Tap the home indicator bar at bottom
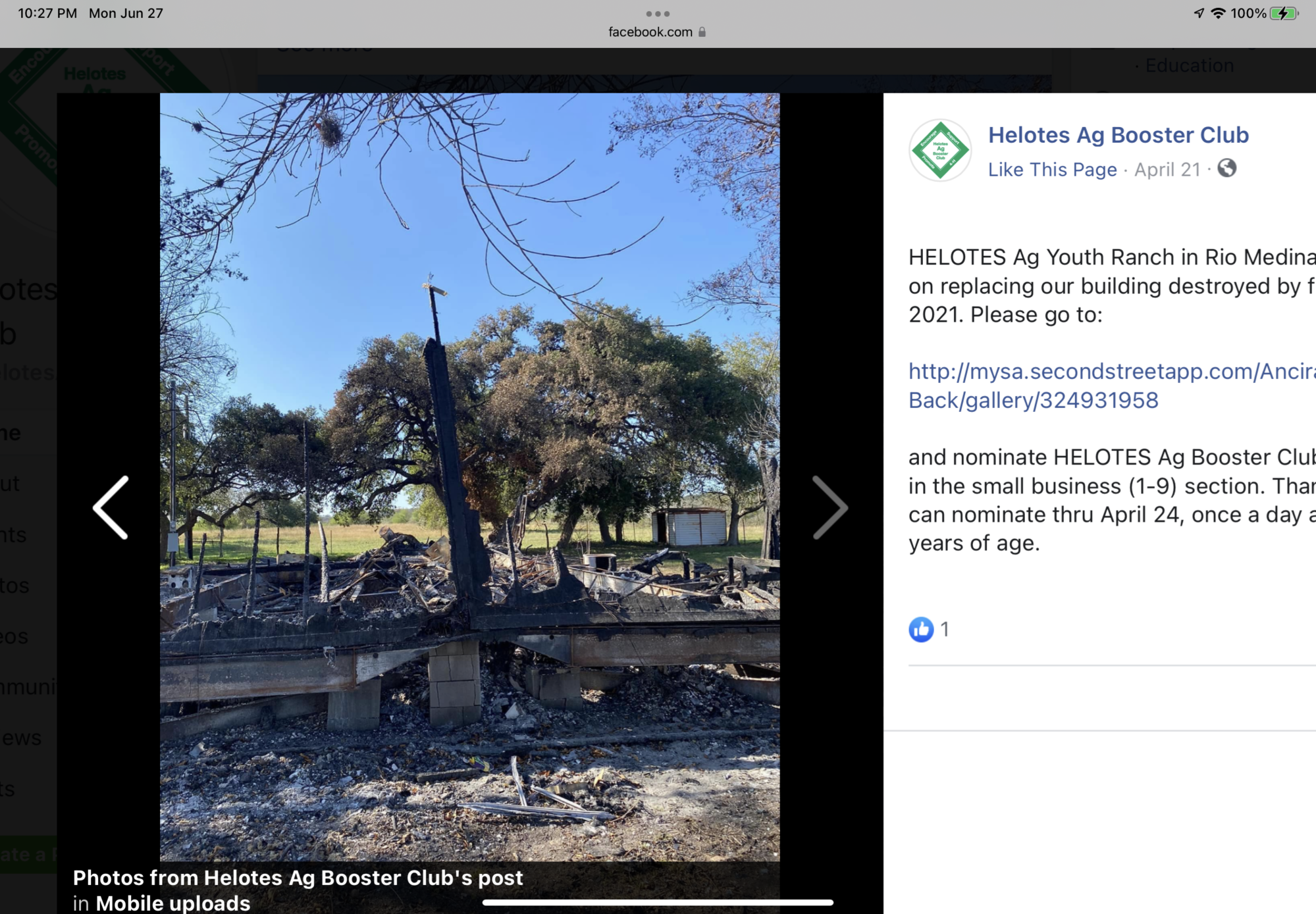 point(658,903)
